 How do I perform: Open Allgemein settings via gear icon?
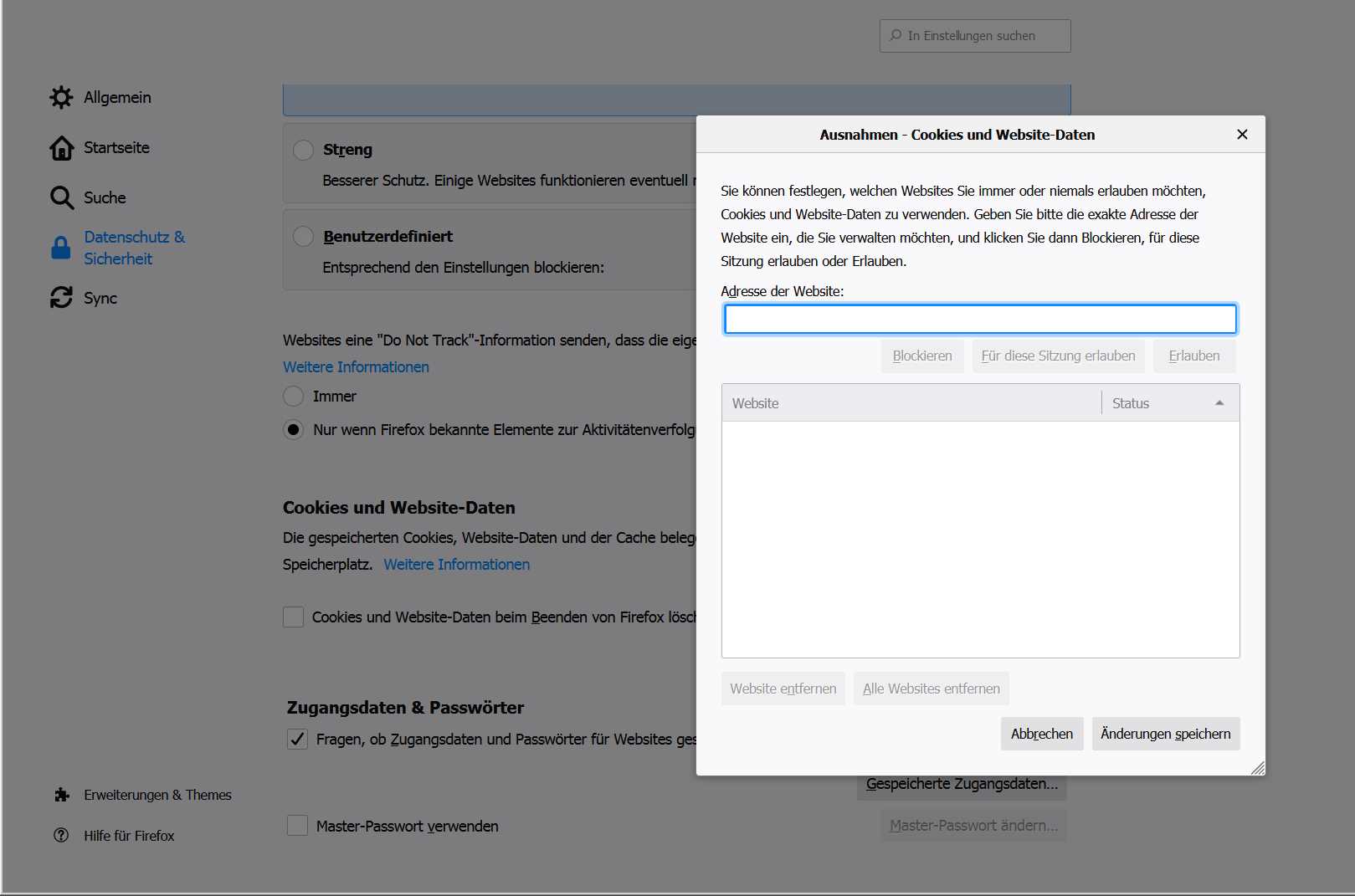point(61,97)
